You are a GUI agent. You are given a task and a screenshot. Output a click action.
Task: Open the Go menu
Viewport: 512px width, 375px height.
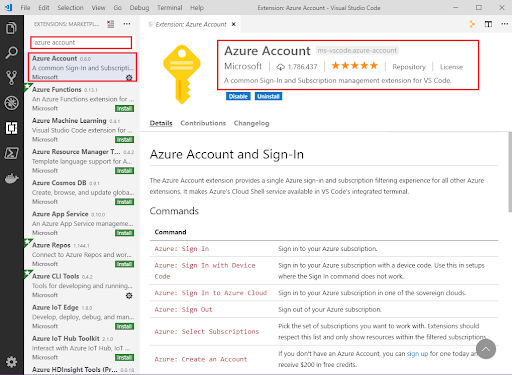click(118, 7)
